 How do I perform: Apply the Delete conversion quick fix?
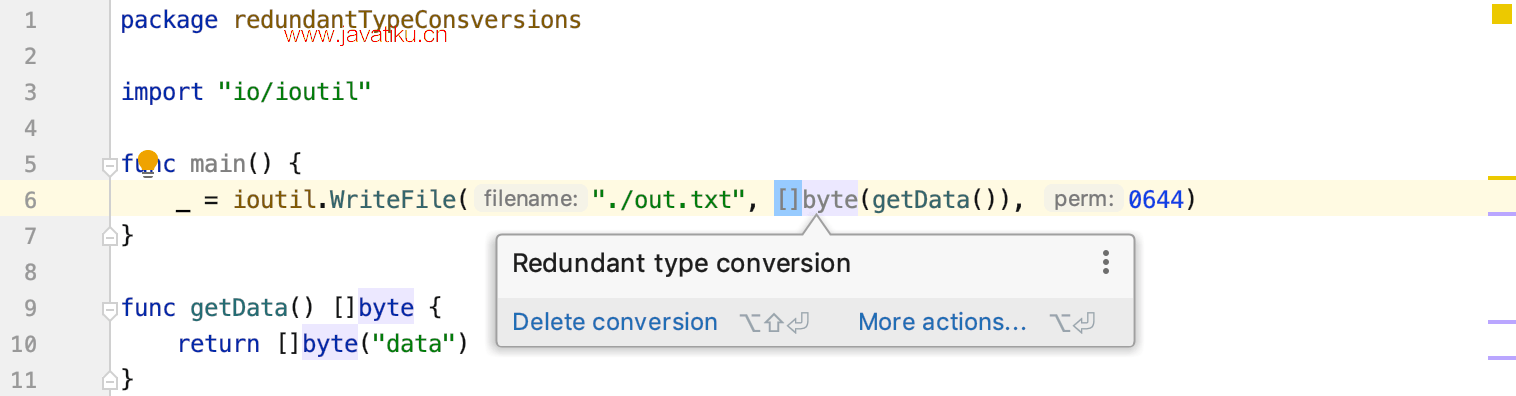coord(615,322)
